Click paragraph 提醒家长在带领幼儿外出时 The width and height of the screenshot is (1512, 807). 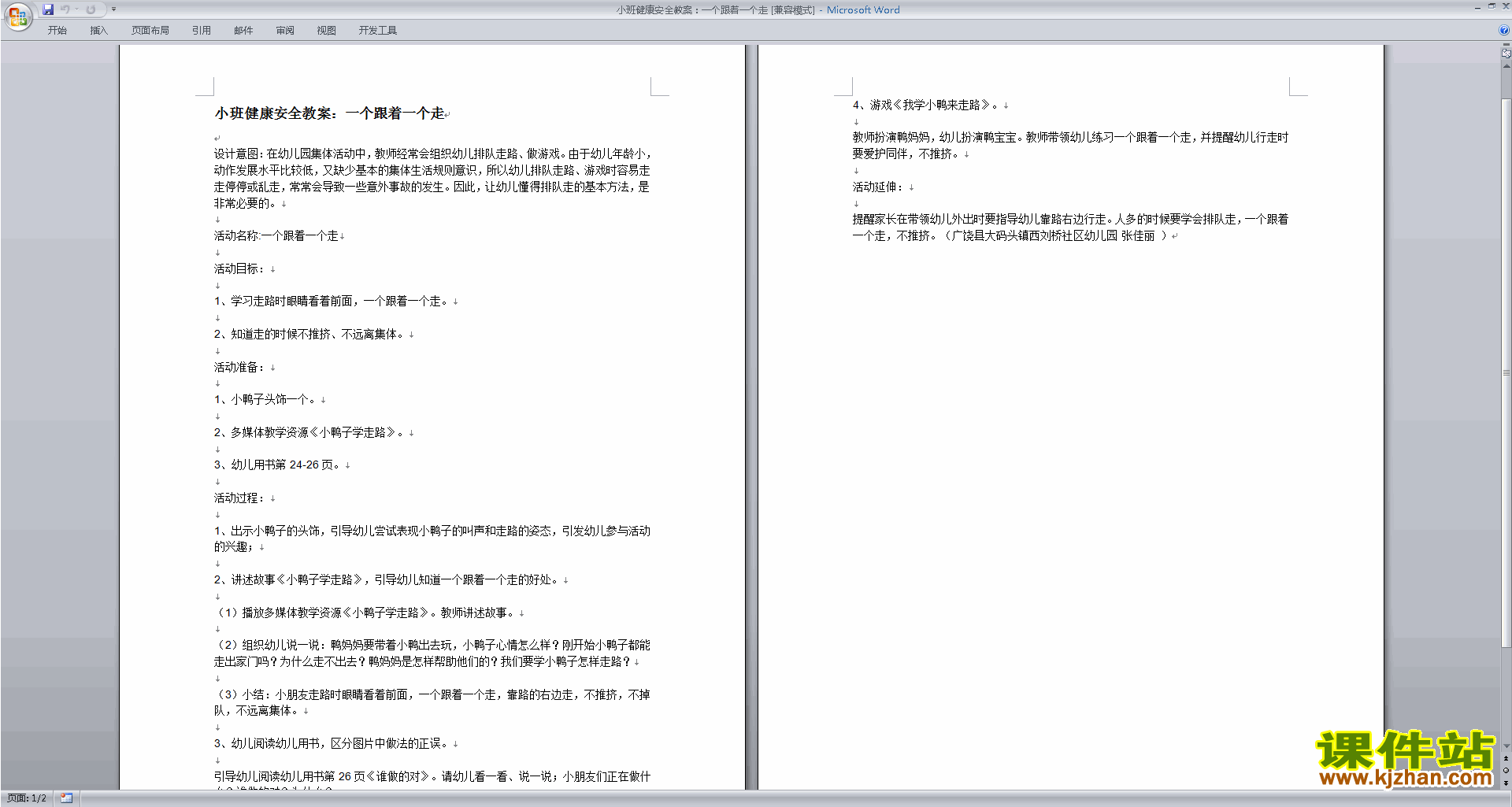1070,228
